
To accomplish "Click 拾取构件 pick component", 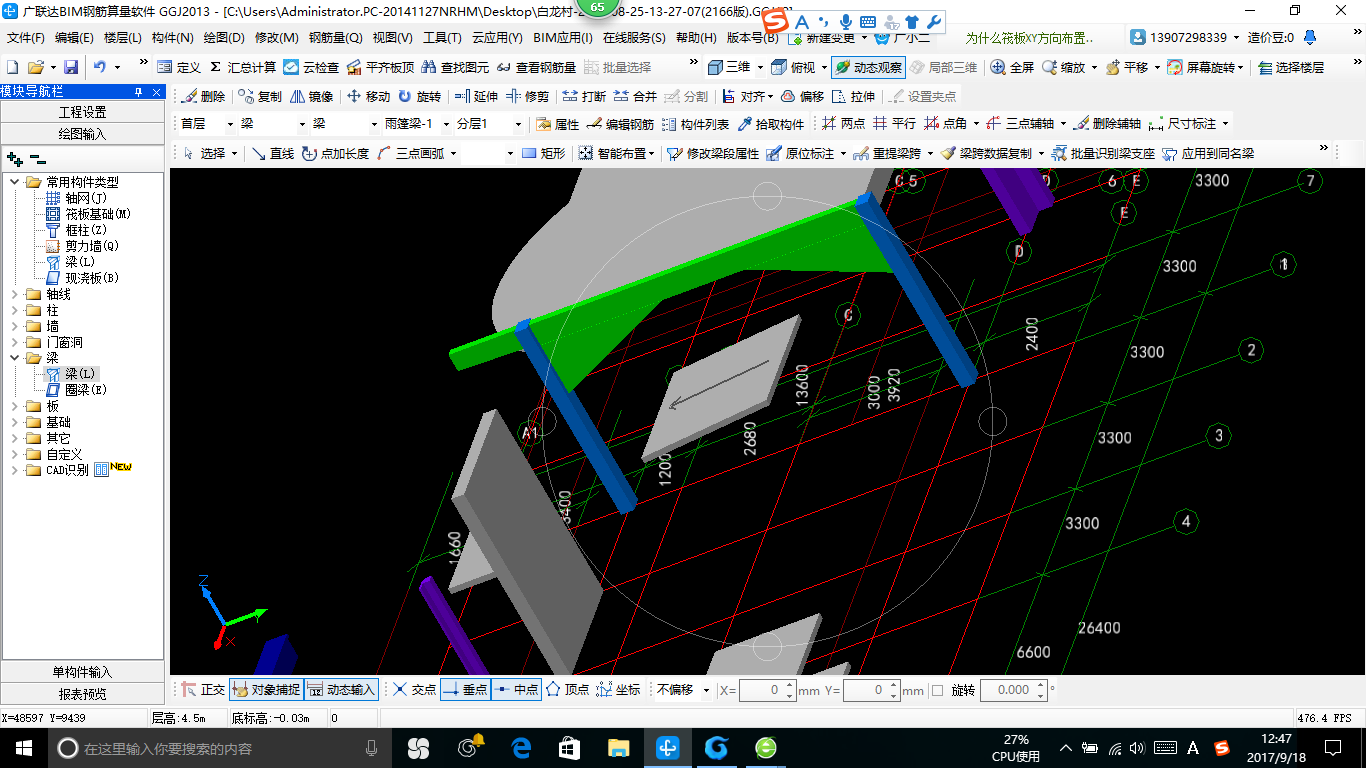I will point(770,124).
